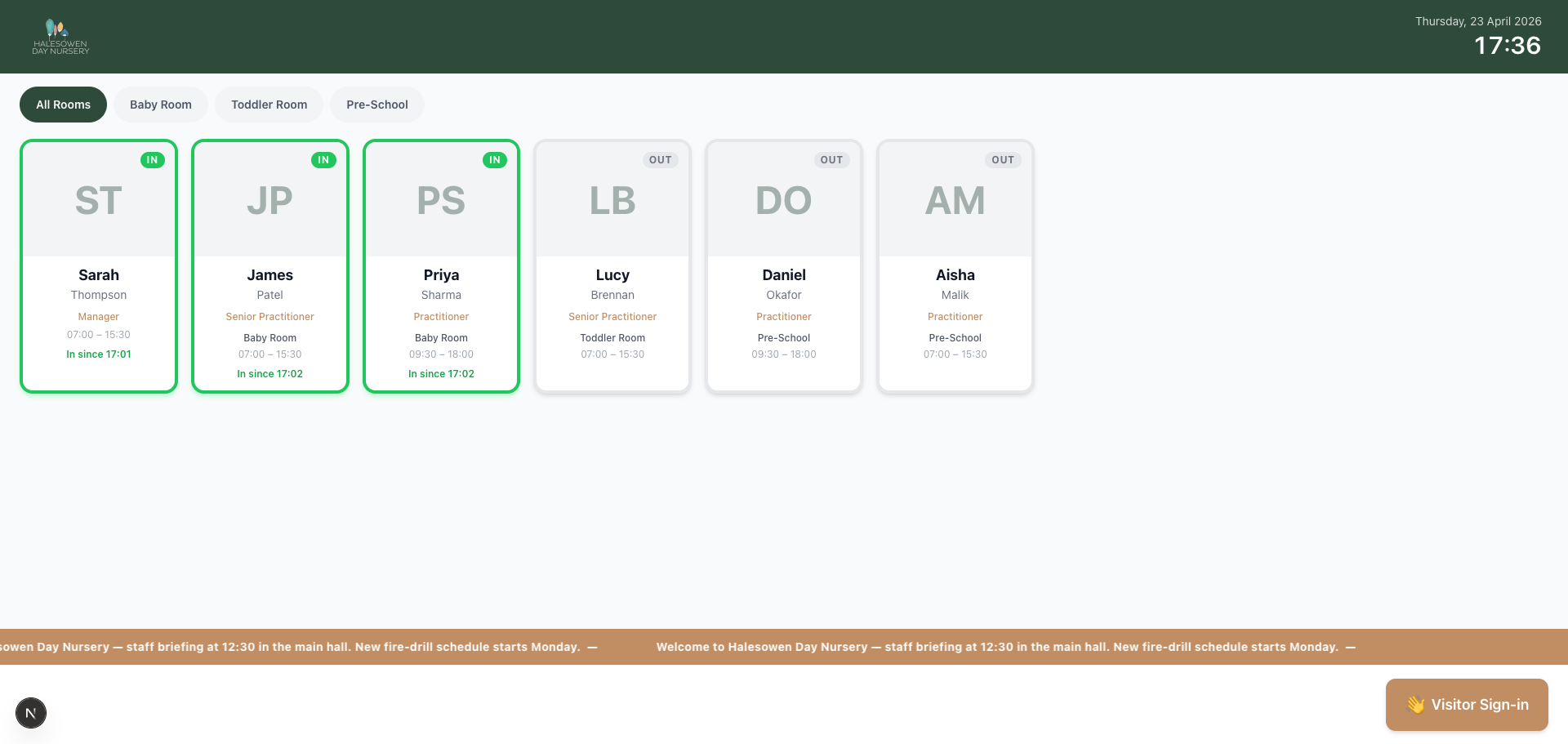The height and width of the screenshot is (744, 1568).
Task: Click the PS initials avatar
Action: pos(441,201)
